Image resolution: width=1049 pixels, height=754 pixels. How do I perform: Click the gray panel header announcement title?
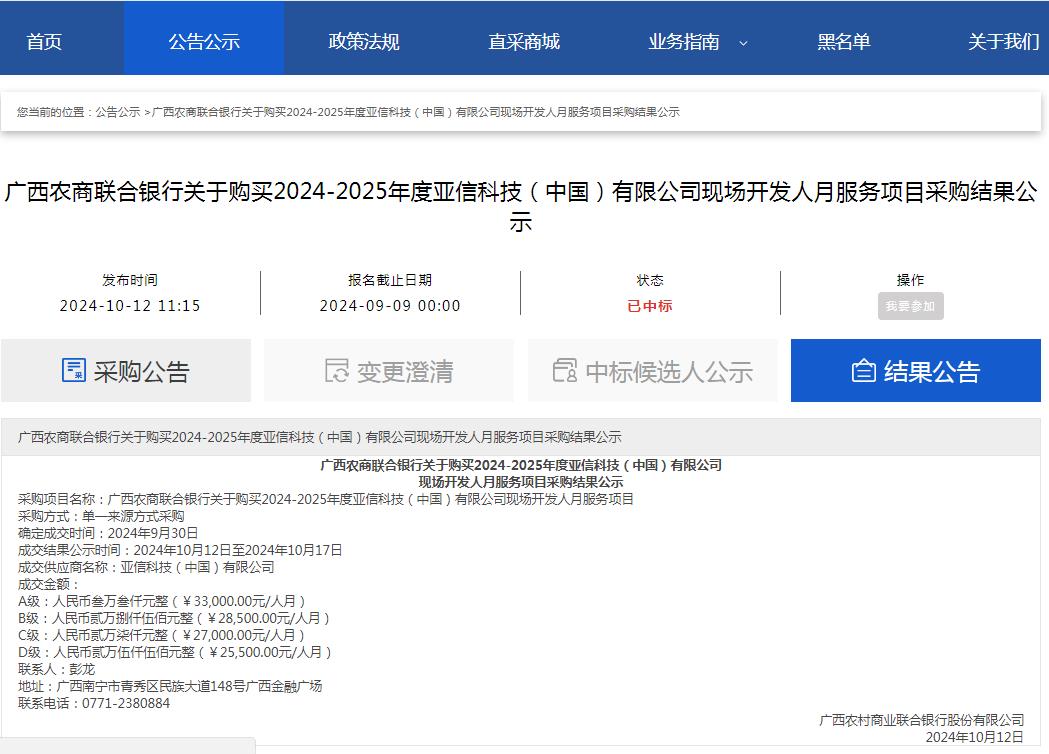tap(320, 437)
